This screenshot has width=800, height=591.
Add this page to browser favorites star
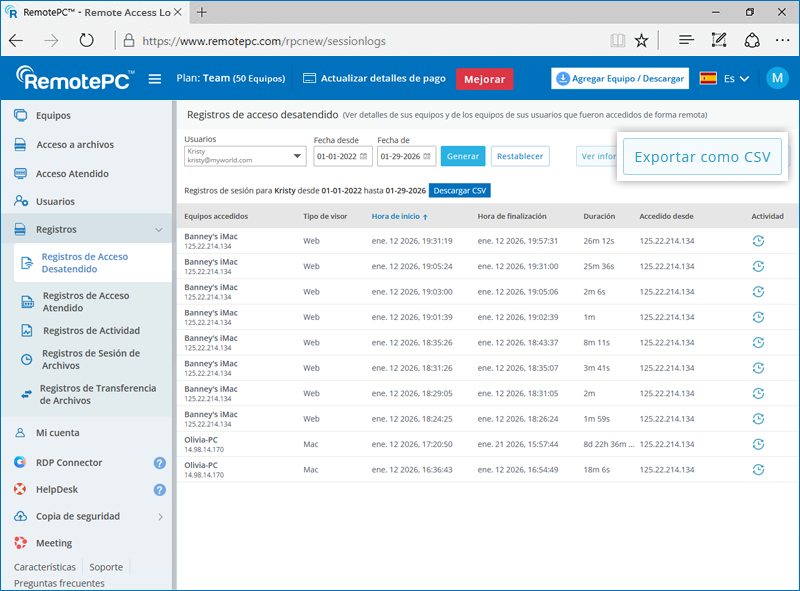pos(641,41)
